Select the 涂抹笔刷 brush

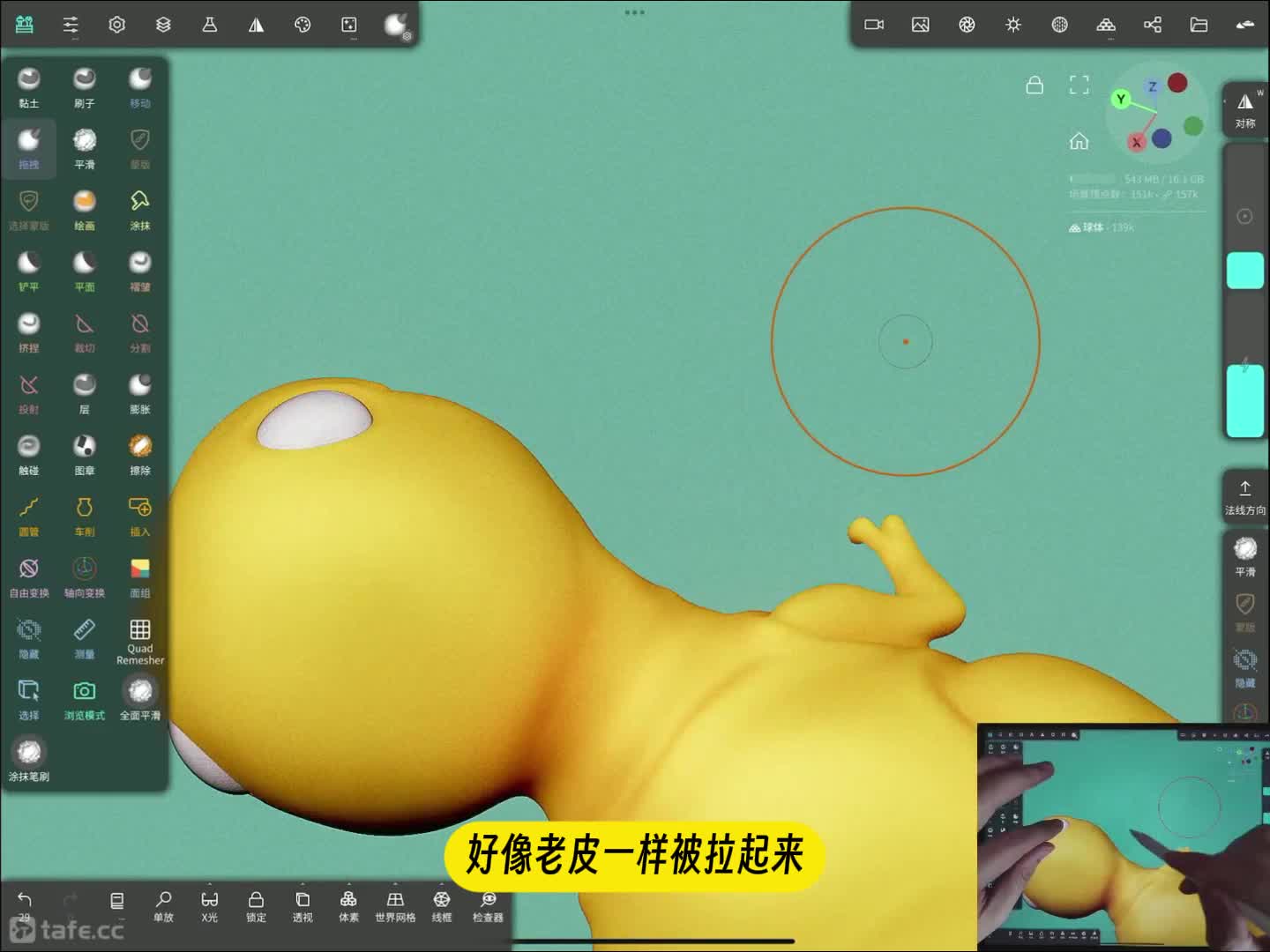29,760
